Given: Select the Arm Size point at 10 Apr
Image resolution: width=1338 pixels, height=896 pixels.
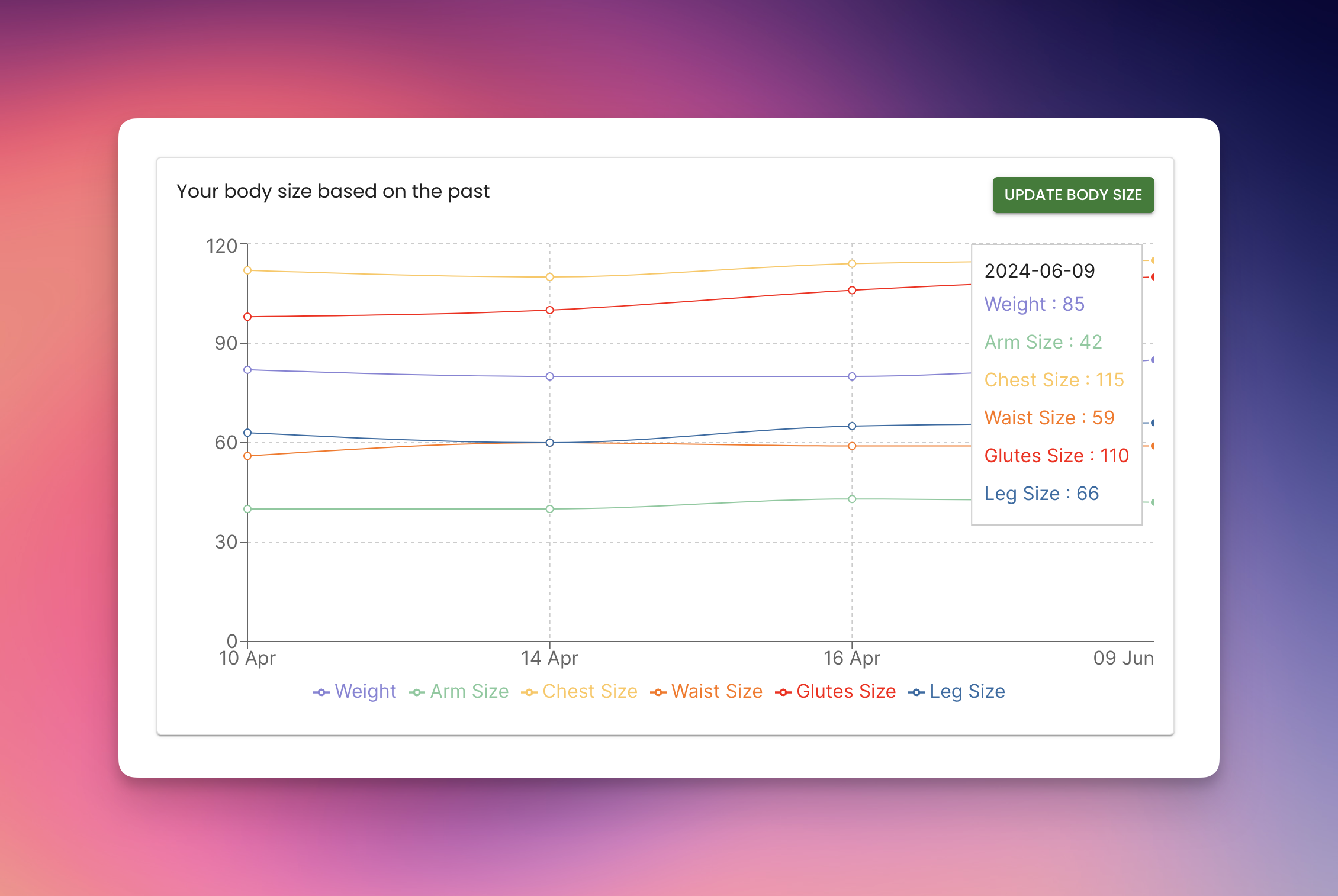Looking at the screenshot, I should click(247, 509).
